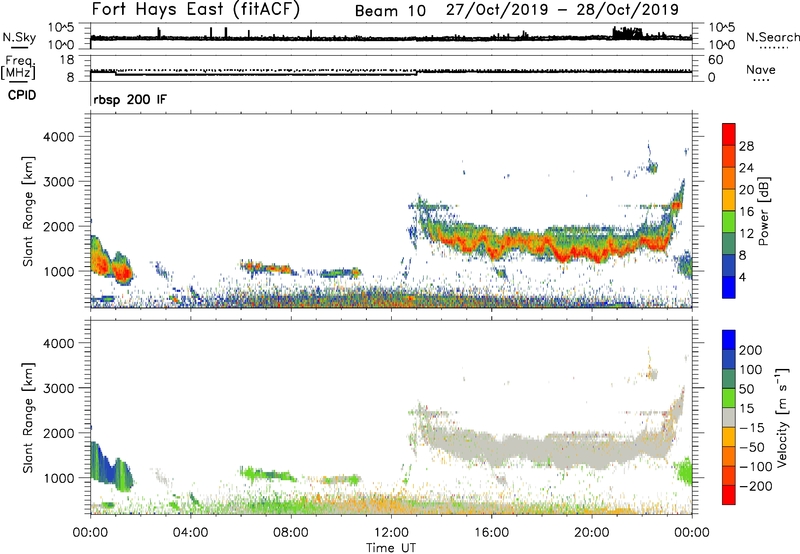This screenshot has height=554, width=800.
Task: Click the '3000' tick on velocity plot axis
Action: click(x=58, y=388)
